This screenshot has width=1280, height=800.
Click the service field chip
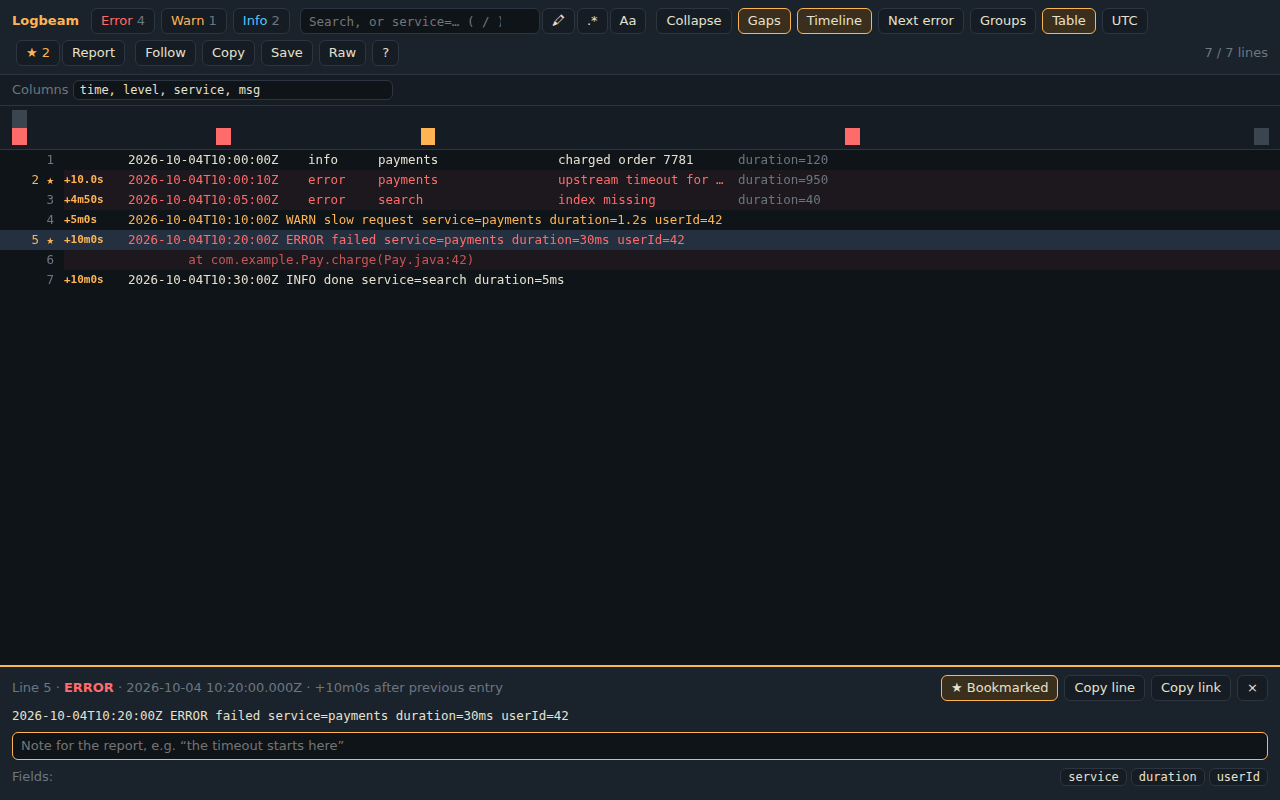click(1094, 777)
